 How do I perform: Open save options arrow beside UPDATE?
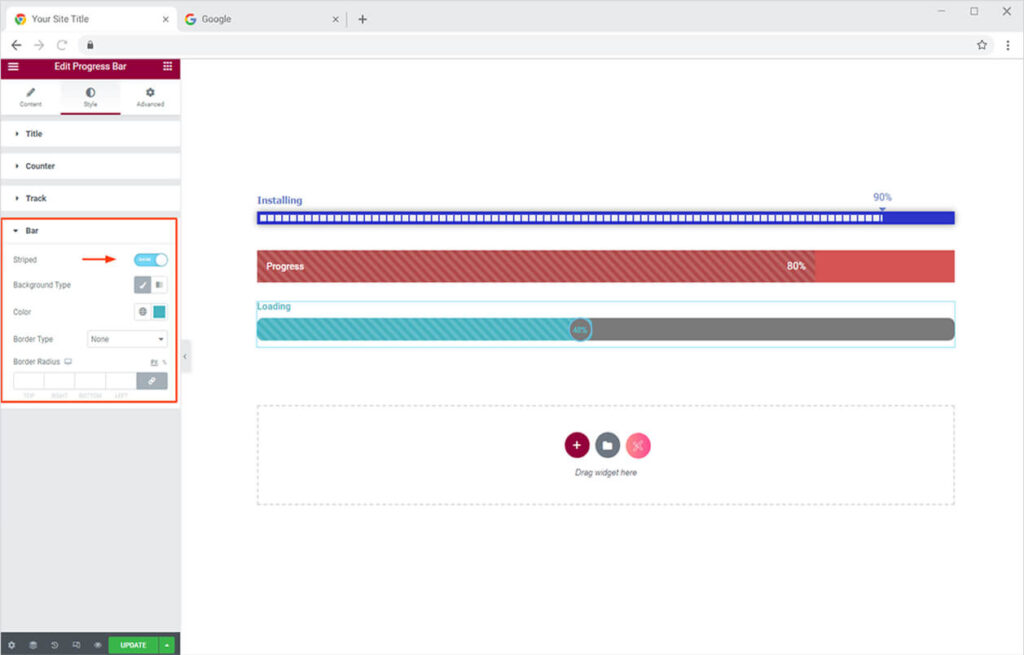[x=167, y=645]
